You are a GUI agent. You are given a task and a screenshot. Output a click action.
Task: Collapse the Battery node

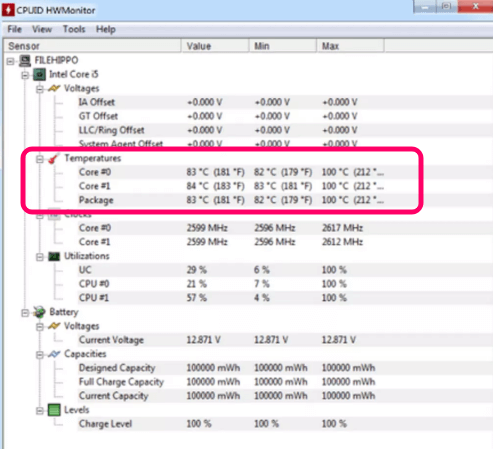pos(25,313)
